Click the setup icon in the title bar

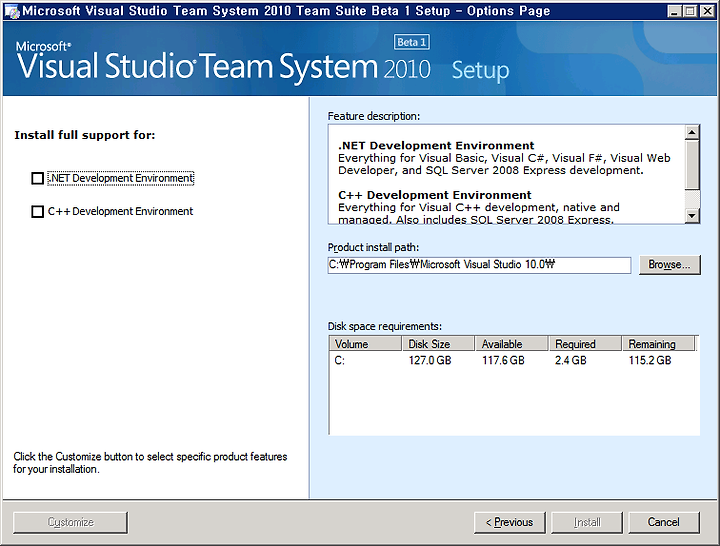point(12,11)
